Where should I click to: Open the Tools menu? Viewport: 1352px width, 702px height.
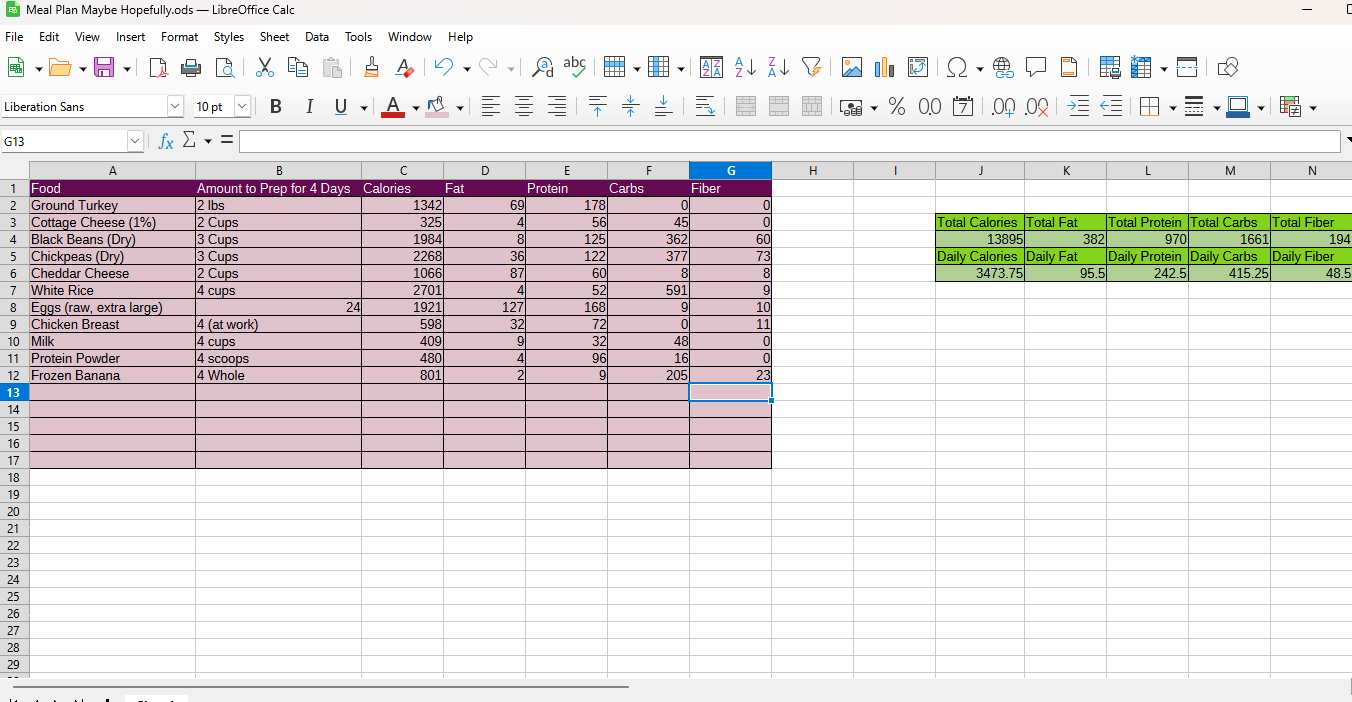tap(358, 37)
